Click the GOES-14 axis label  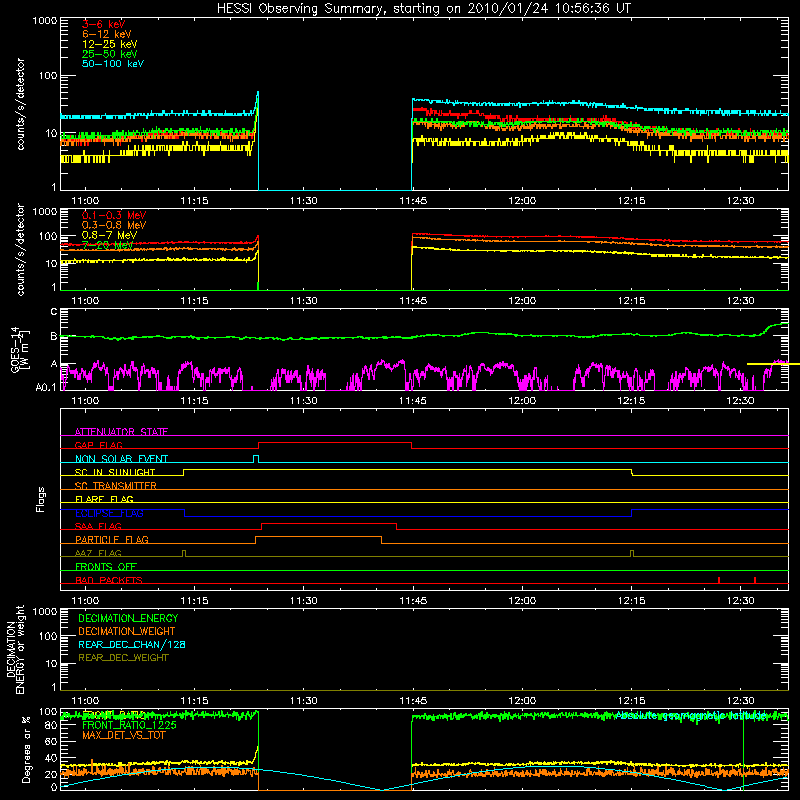pos(20,350)
